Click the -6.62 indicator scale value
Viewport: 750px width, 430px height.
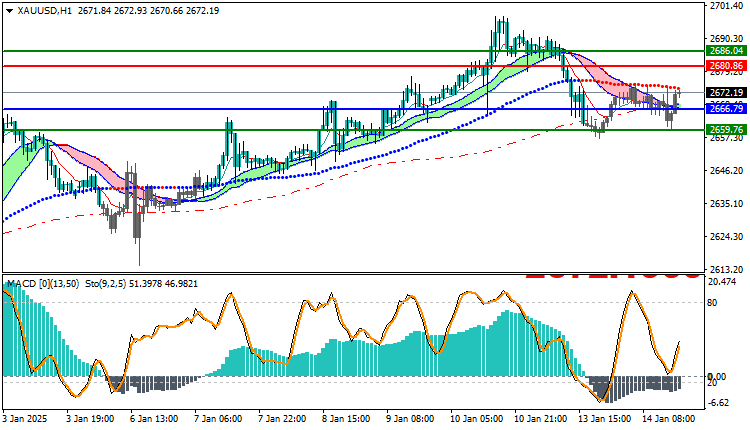[x=719, y=403]
